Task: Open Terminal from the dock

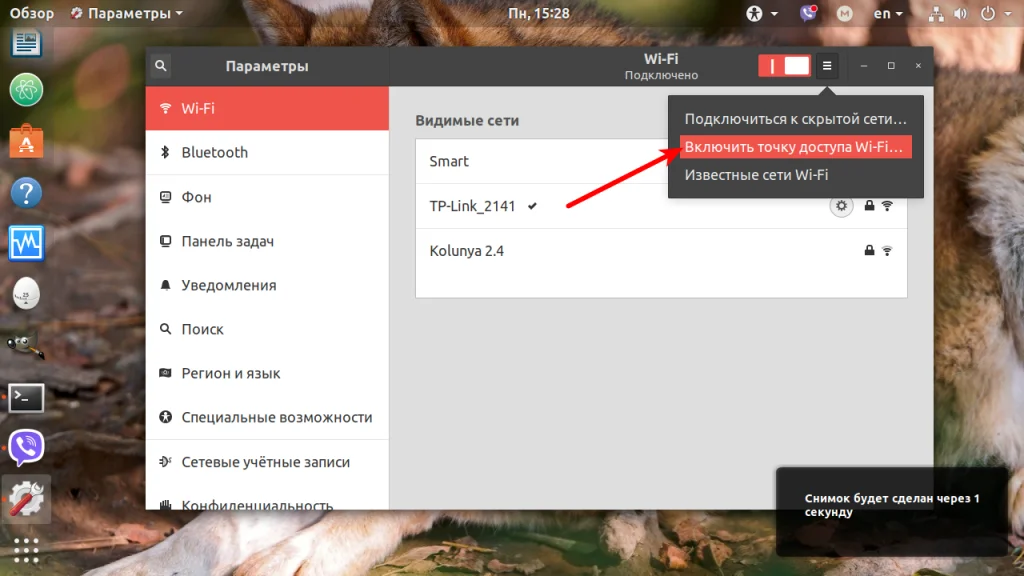Action: [26, 397]
